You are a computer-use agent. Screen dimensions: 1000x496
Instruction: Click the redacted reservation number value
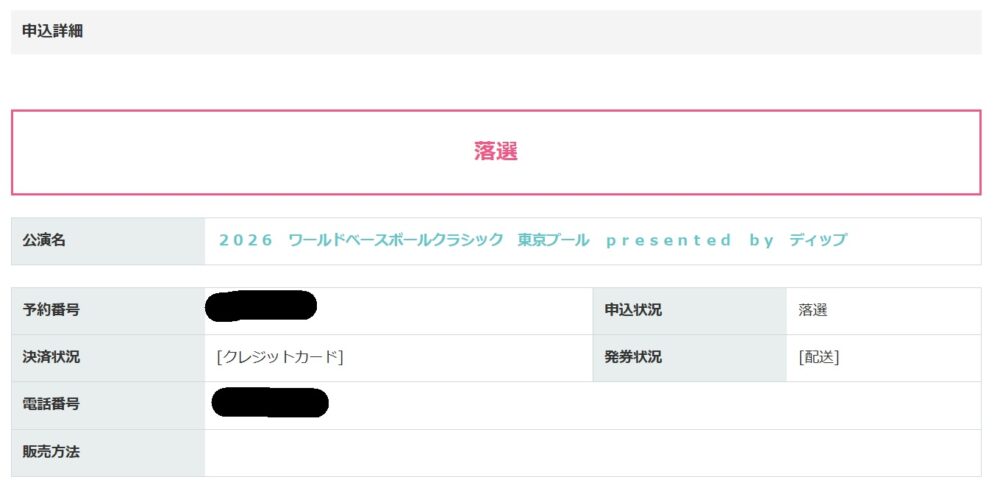(261, 305)
